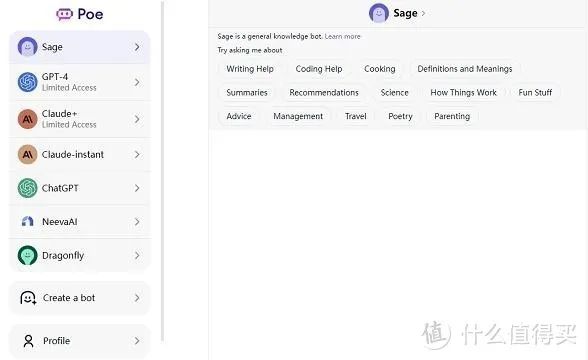Click the Poe logo icon
This screenshot has width=588, height=360.
tap(64, 14)
